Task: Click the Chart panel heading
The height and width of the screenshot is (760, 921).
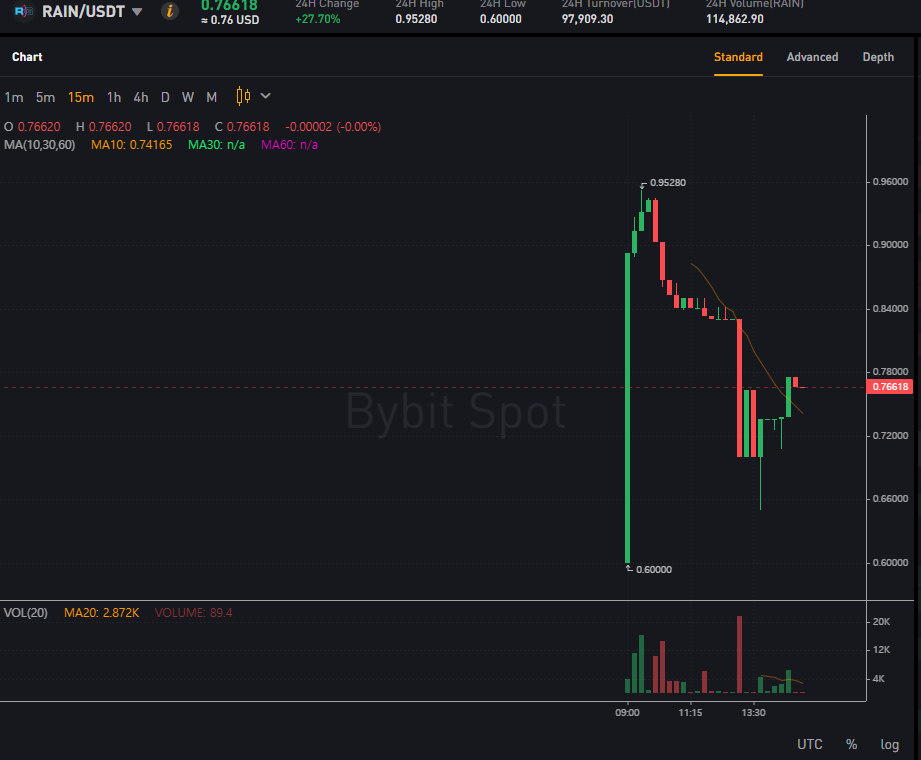Action: (x=27, y=57)
